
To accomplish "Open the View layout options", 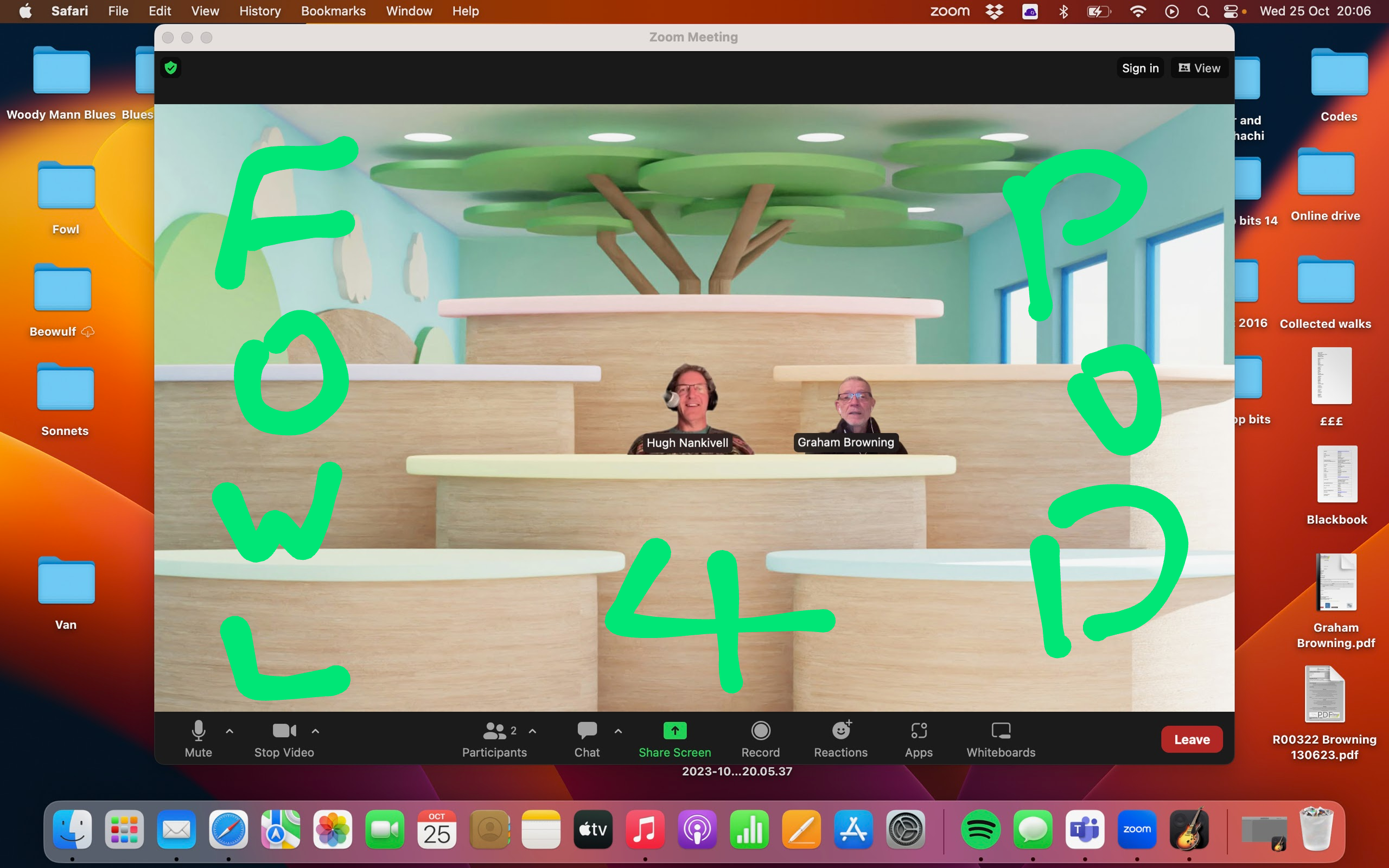I will tap(1199, 68).
